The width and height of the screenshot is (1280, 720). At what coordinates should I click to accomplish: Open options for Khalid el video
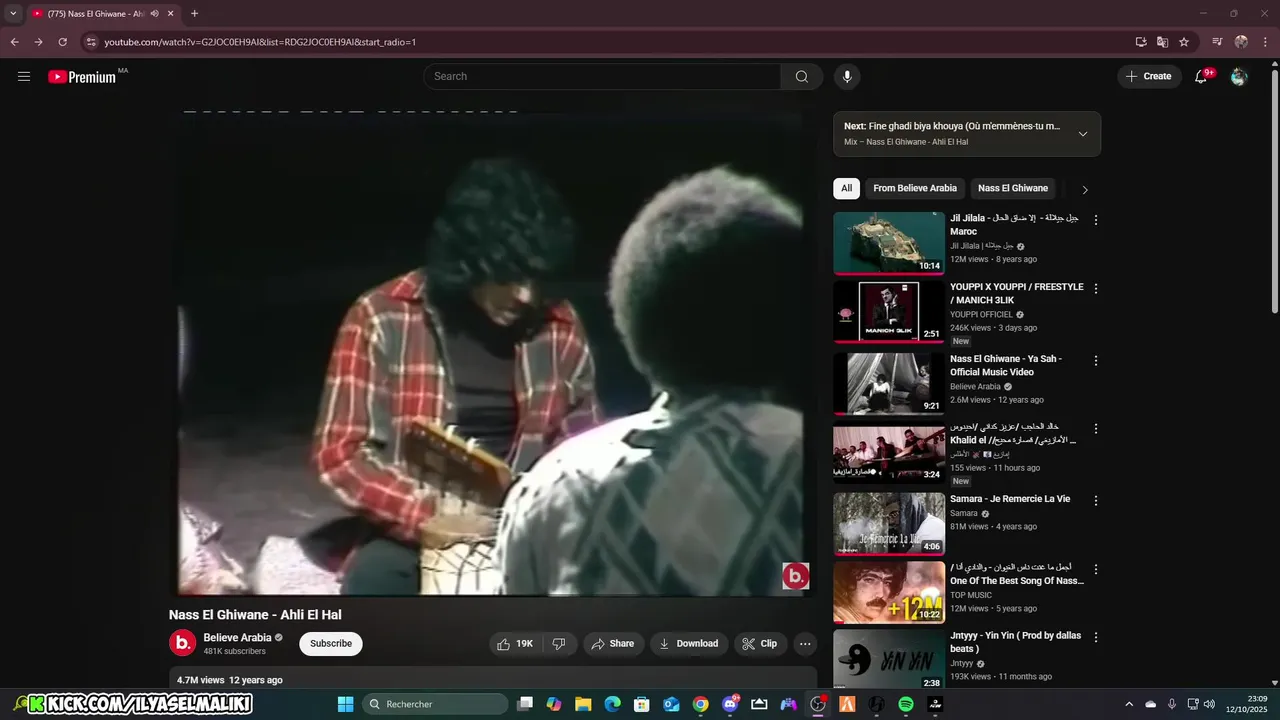tap(1096, 428)
